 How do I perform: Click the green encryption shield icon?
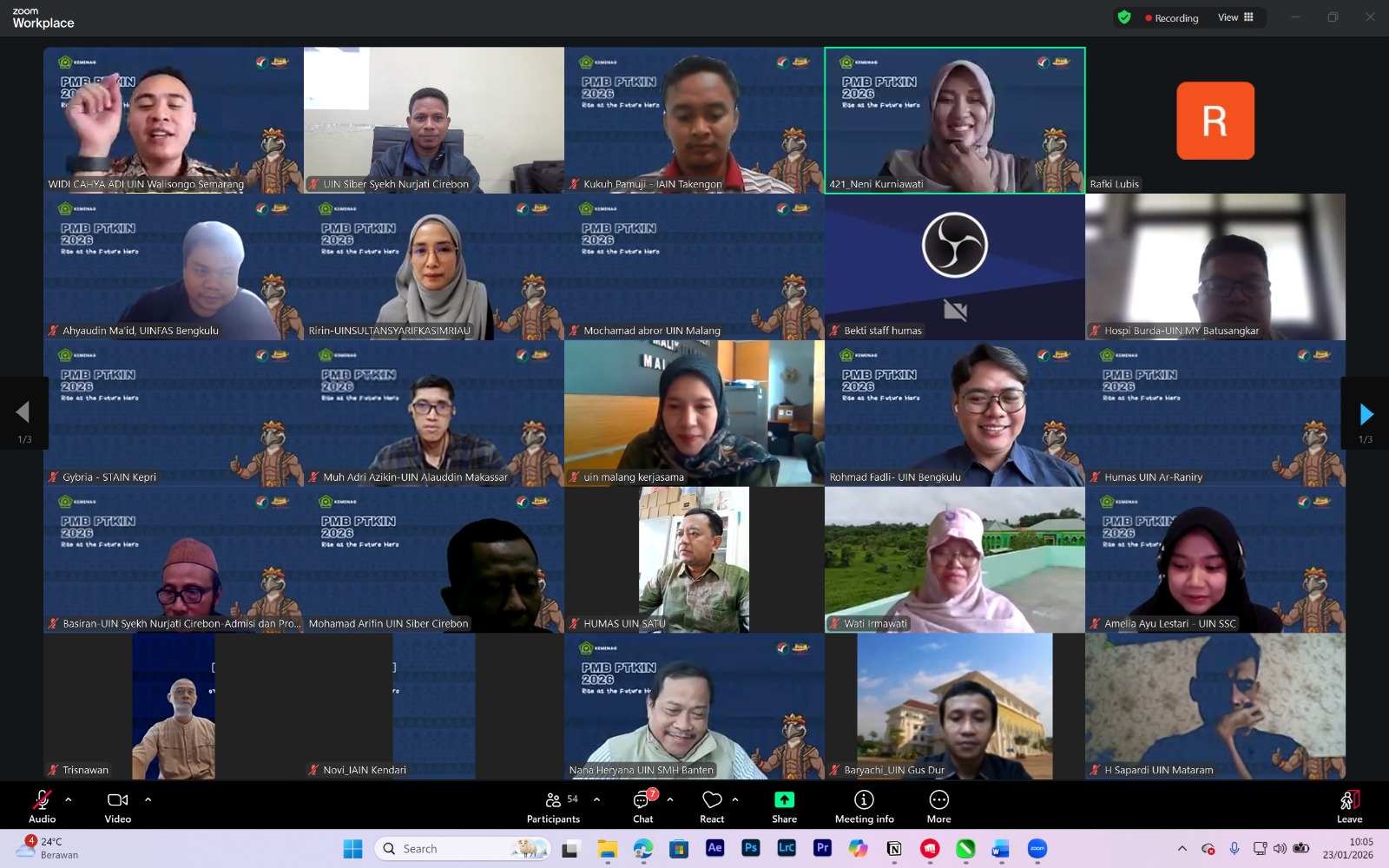coord(1124,17)
